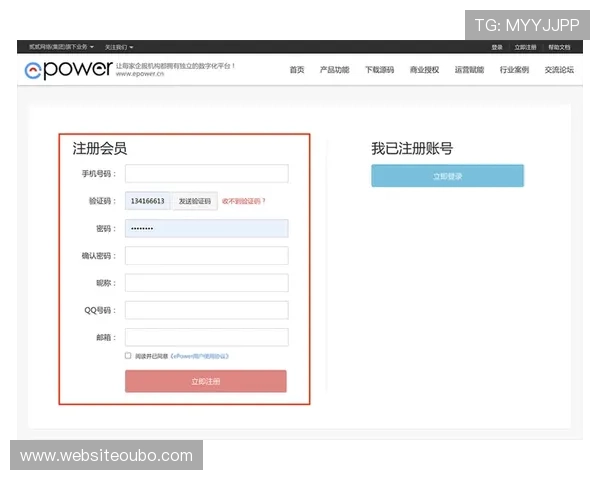Focus the 确认密码 input field

[207, 256]
